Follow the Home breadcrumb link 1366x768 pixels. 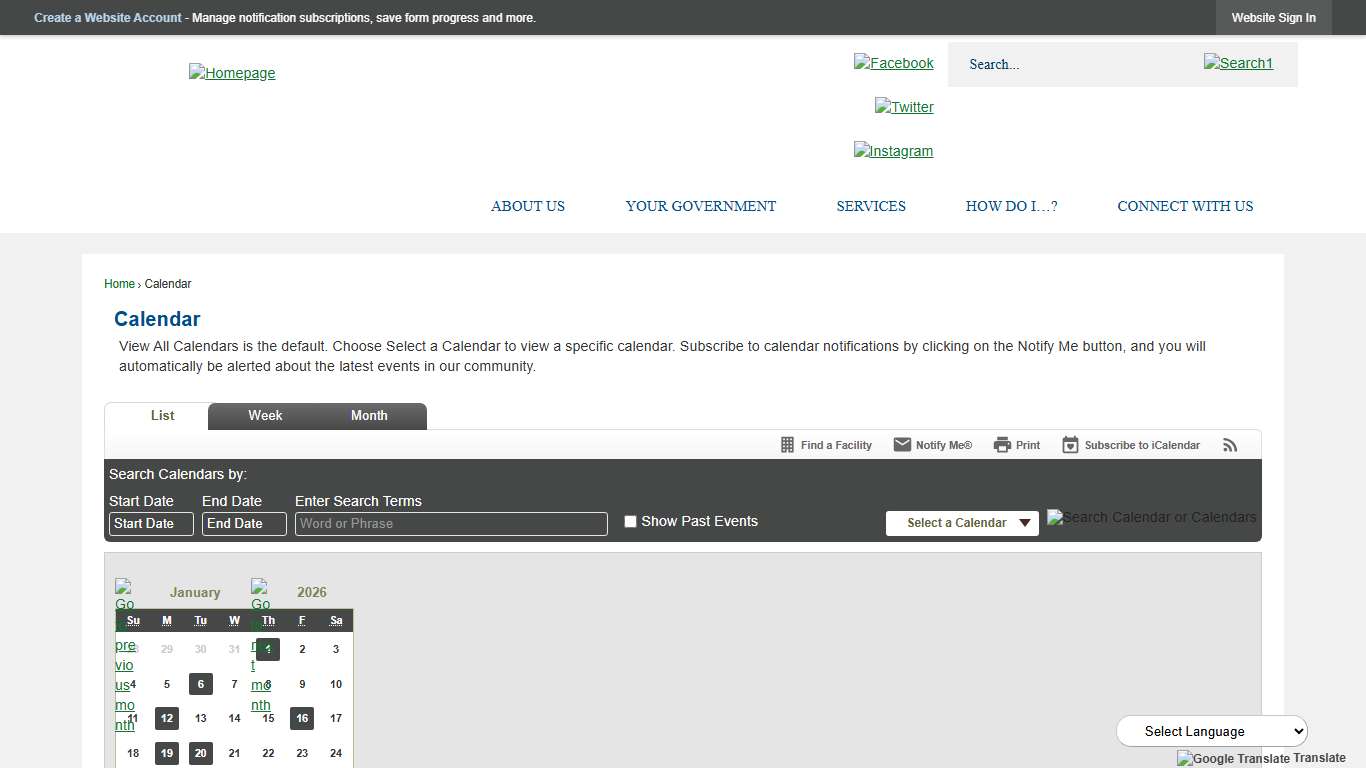pos(119,284)
